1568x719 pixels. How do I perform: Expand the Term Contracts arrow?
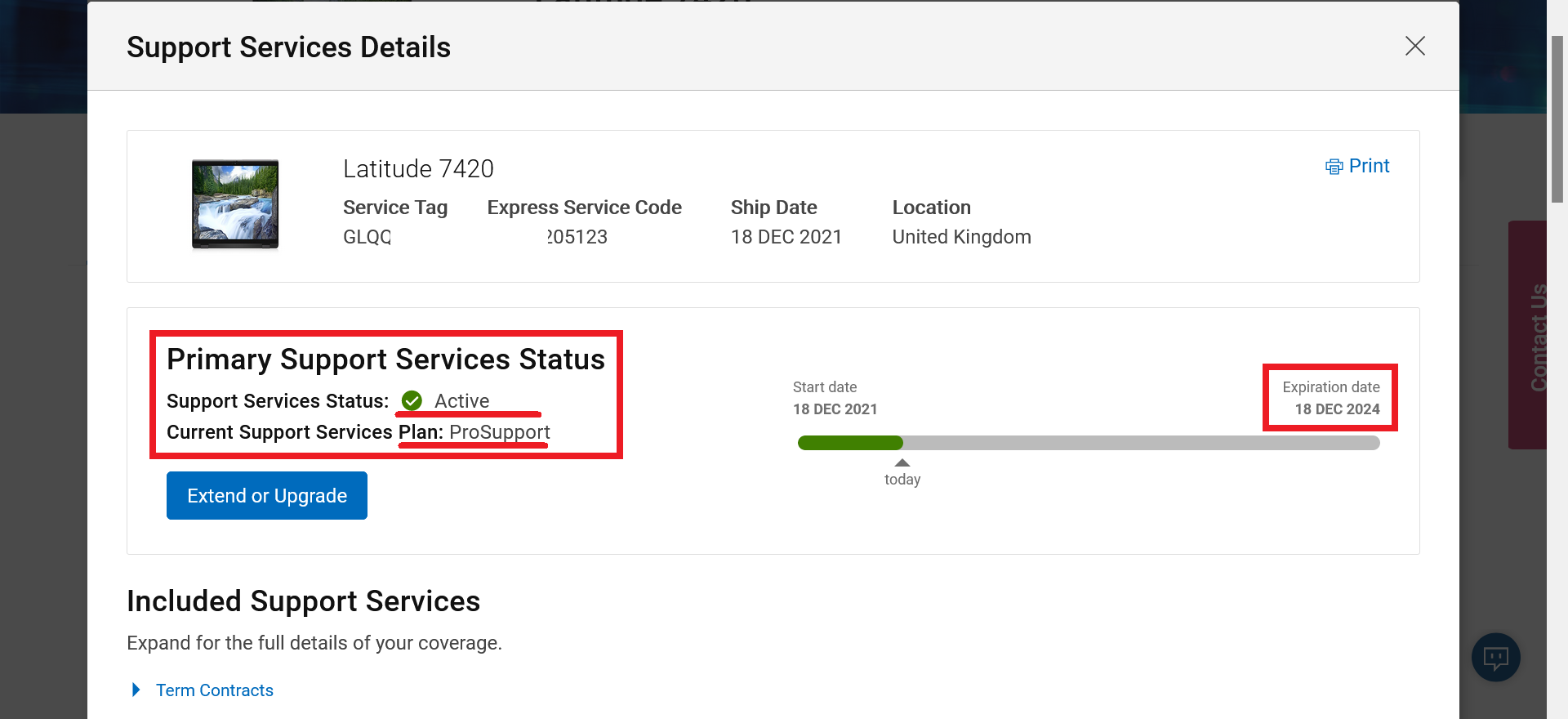pyautogui.click(x=136, y=690)
